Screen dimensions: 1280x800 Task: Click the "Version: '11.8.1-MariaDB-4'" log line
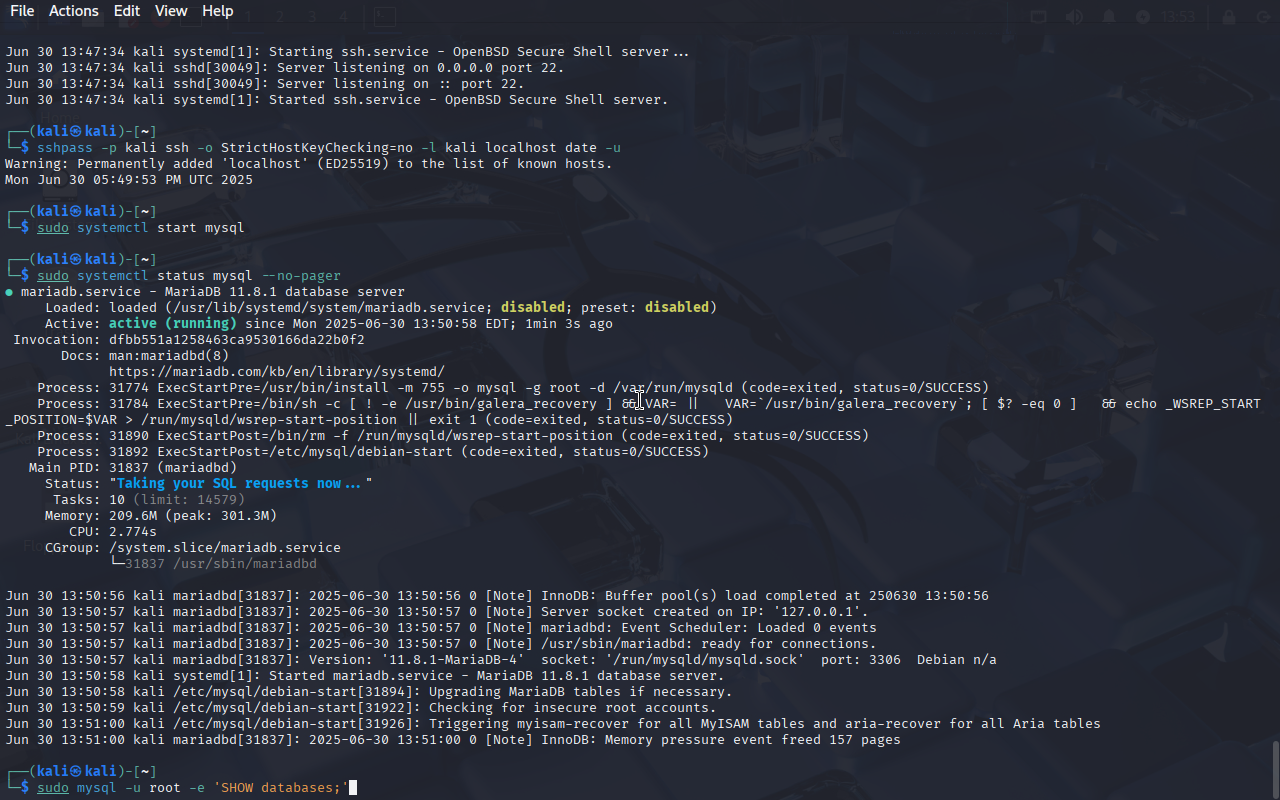(x=501, y=660)
